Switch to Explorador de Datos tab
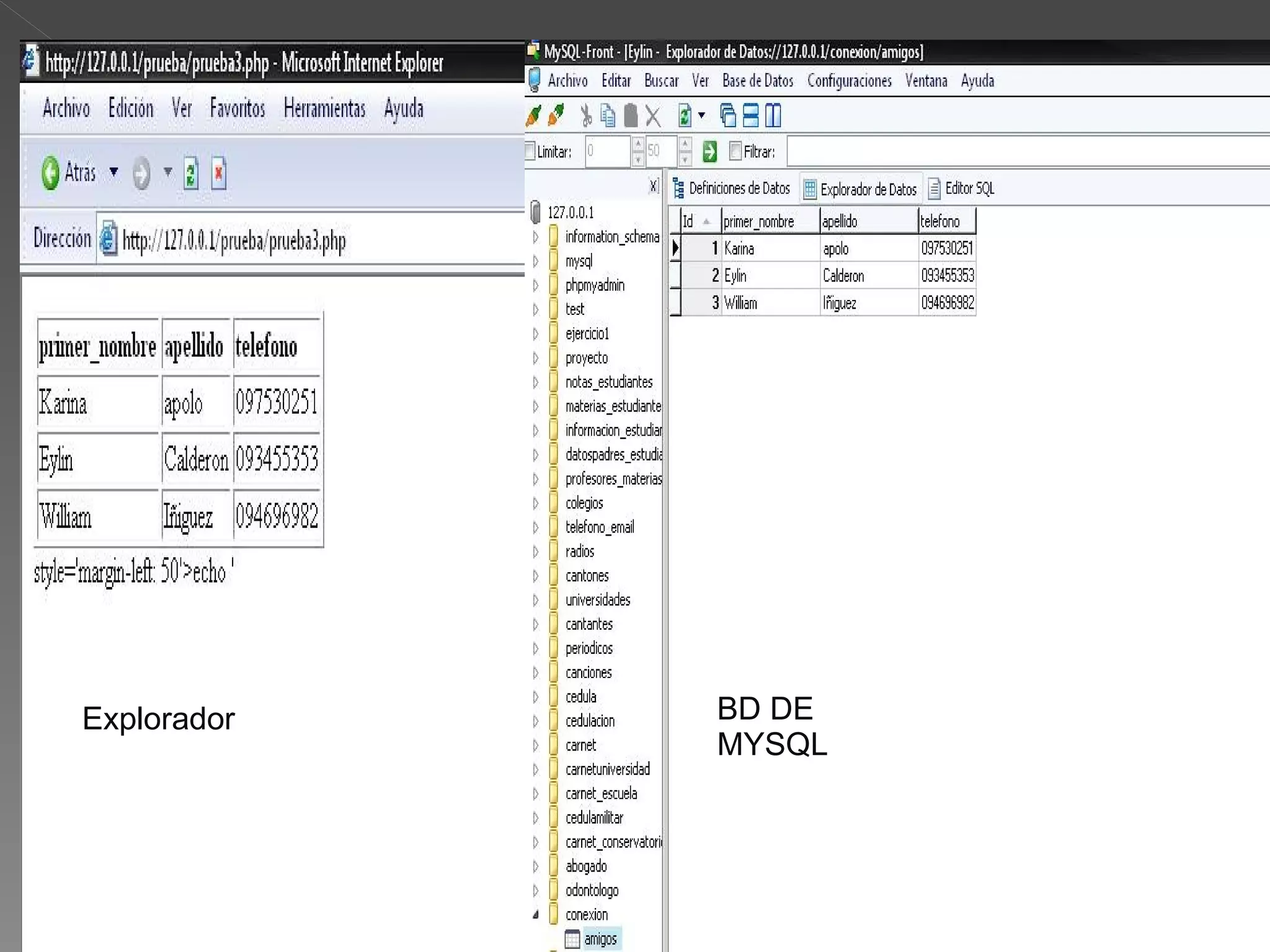This screenshot has height=952, width=1270. click(861, 189)
